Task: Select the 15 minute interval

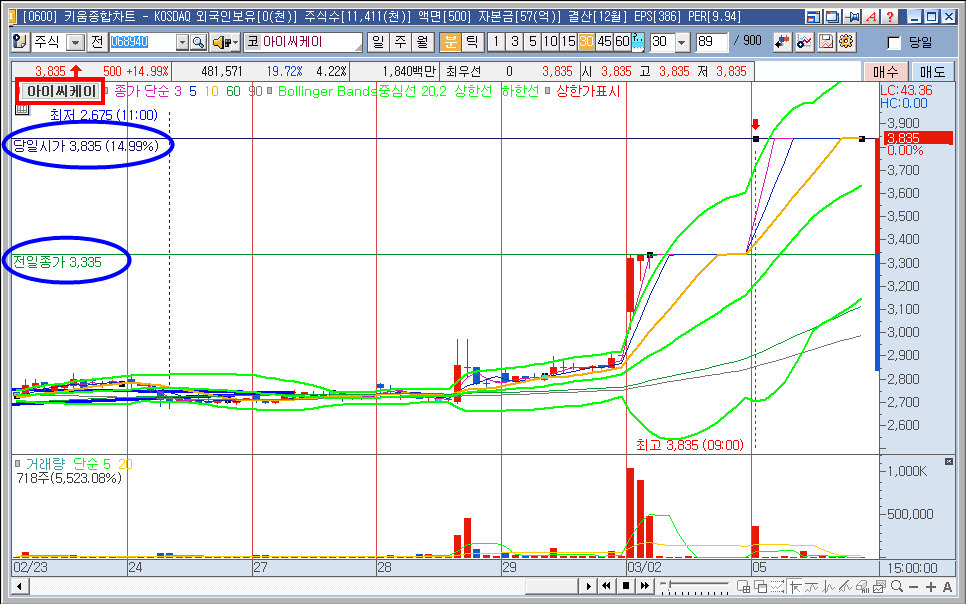Action: point(568,42)
